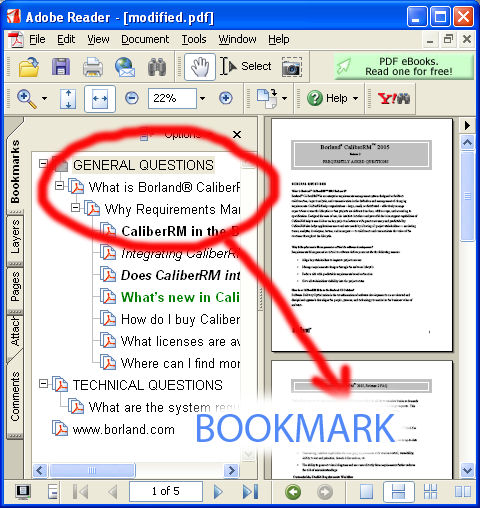Zoom in with the plus button
This screenshot has width=480, height=508.
pos(226,98)
